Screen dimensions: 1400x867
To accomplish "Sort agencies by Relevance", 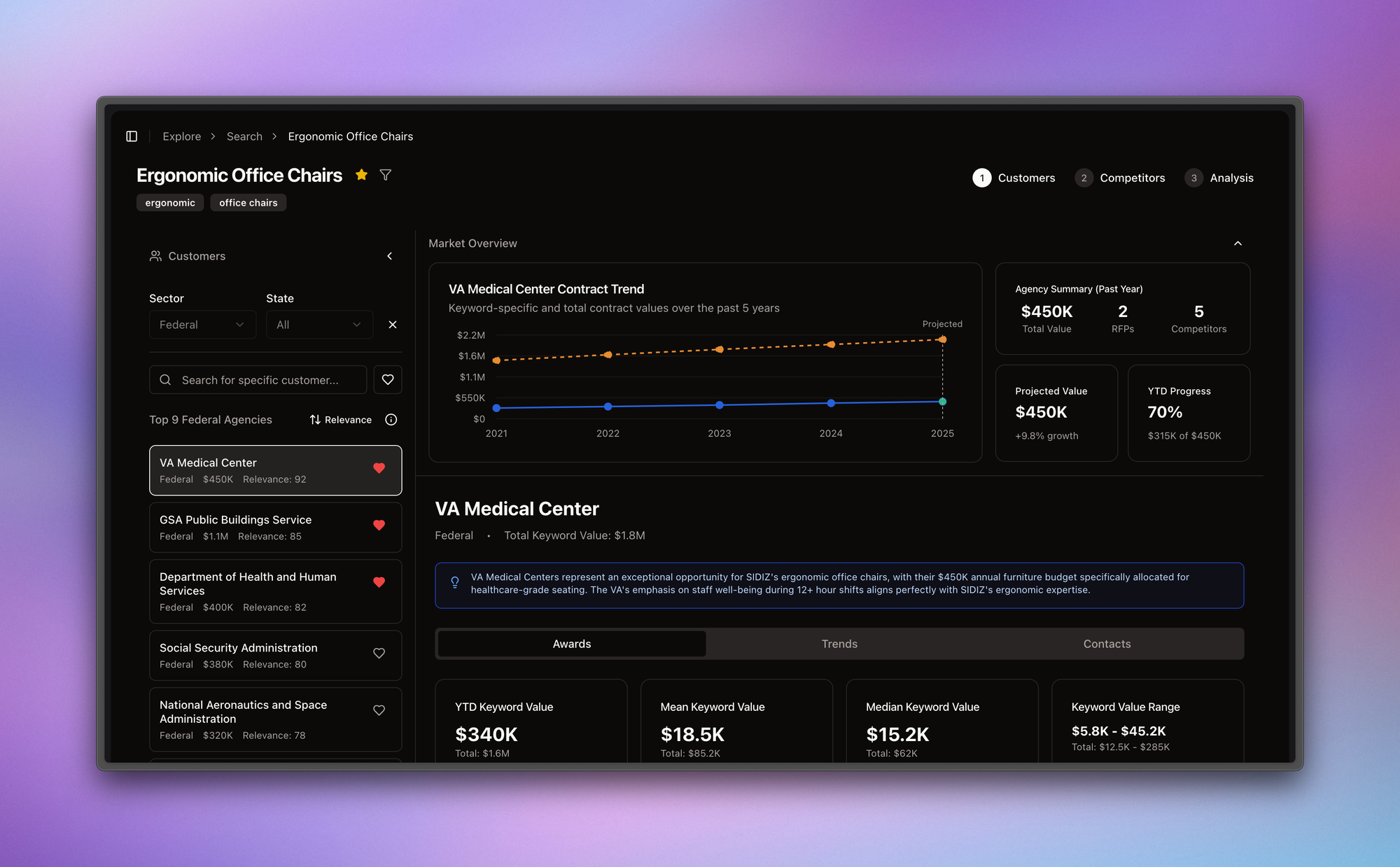I will point(341,420).
